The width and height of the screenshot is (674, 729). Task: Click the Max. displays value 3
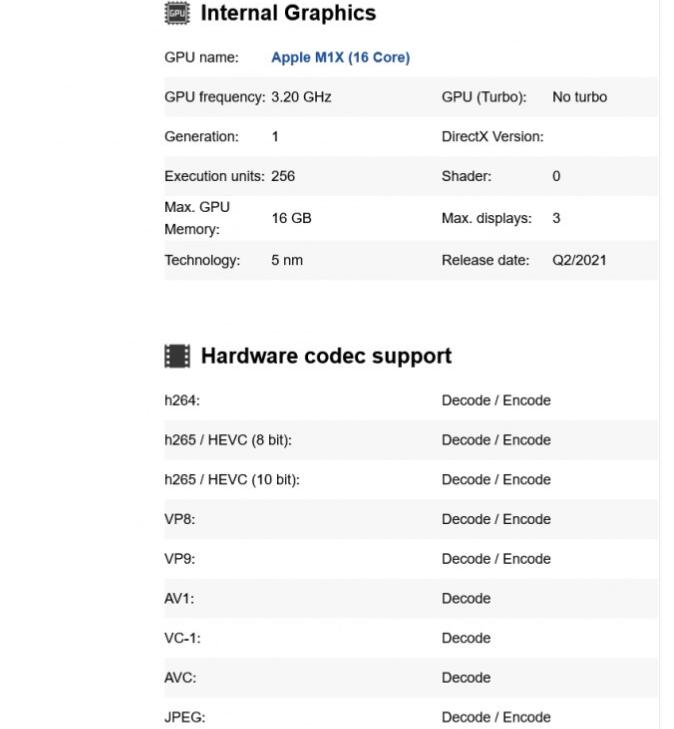pos(556,218)
